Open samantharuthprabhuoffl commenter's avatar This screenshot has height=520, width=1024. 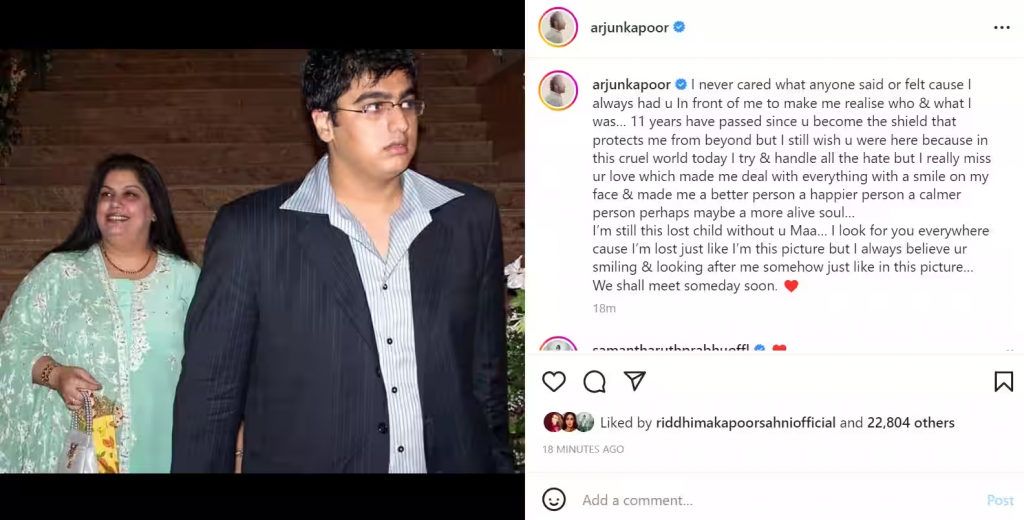point(558,346)
